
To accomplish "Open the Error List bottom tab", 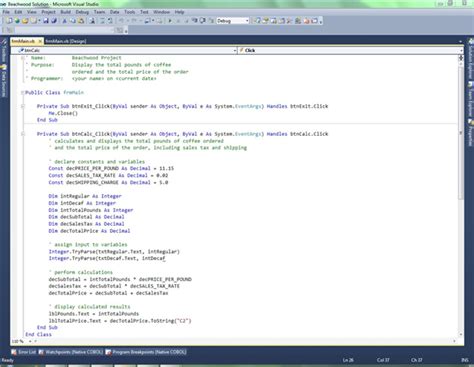I will 23,352.
